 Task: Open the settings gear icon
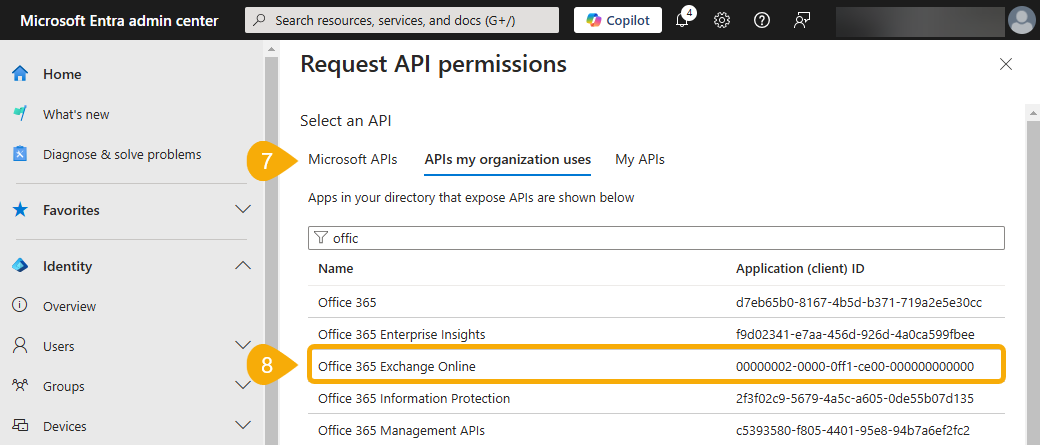pyautogui.click(x=721, y=20)
